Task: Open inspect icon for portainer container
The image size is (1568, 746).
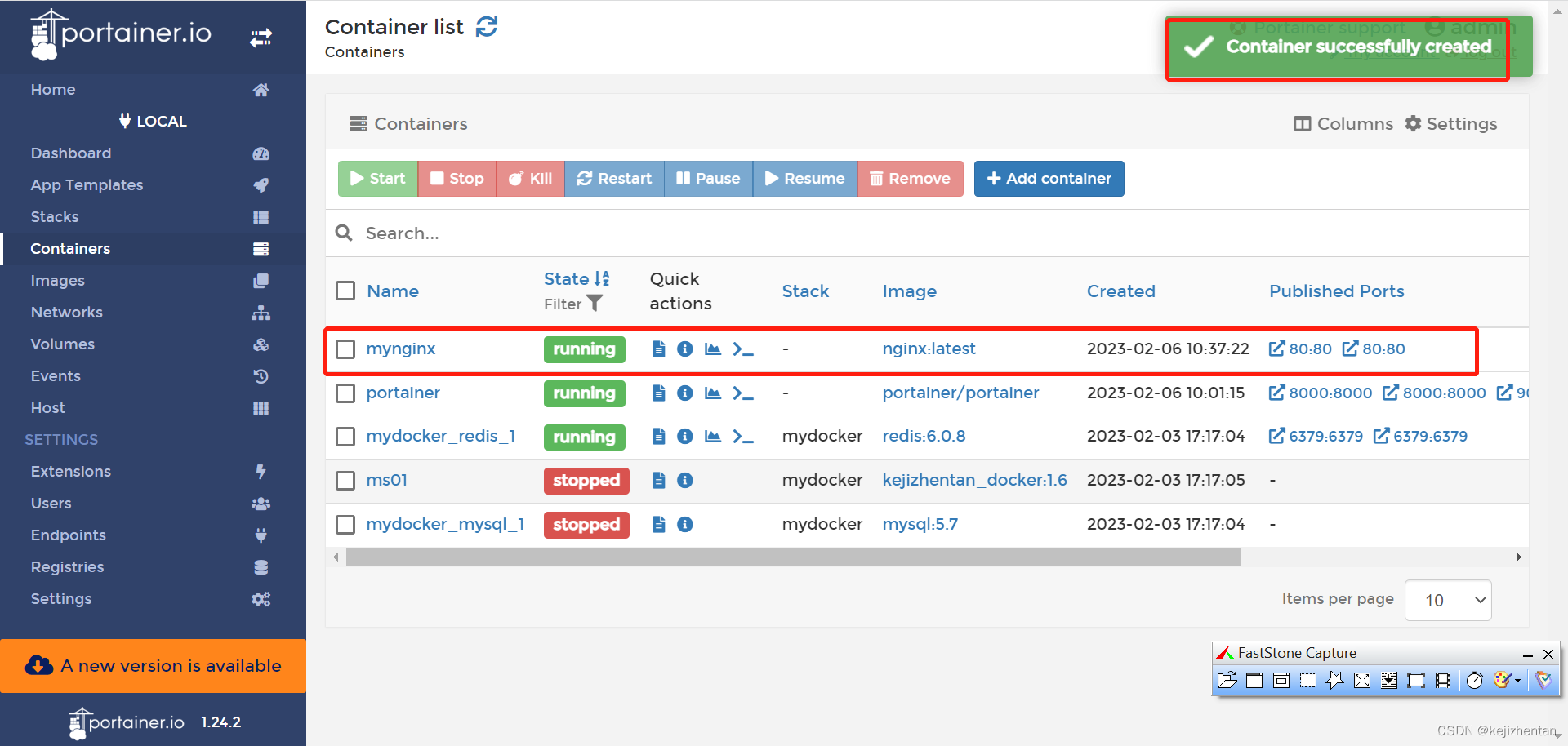Action: click(685, 393)
